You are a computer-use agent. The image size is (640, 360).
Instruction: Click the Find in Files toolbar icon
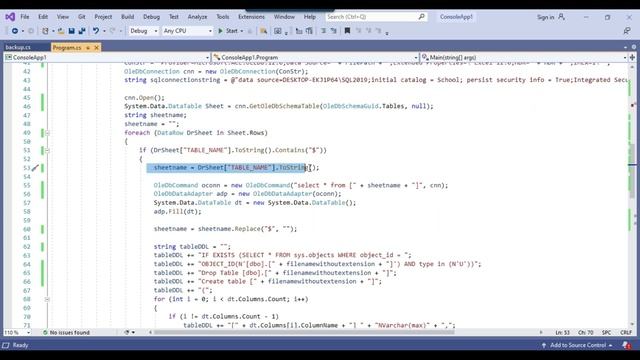[264, 31]
